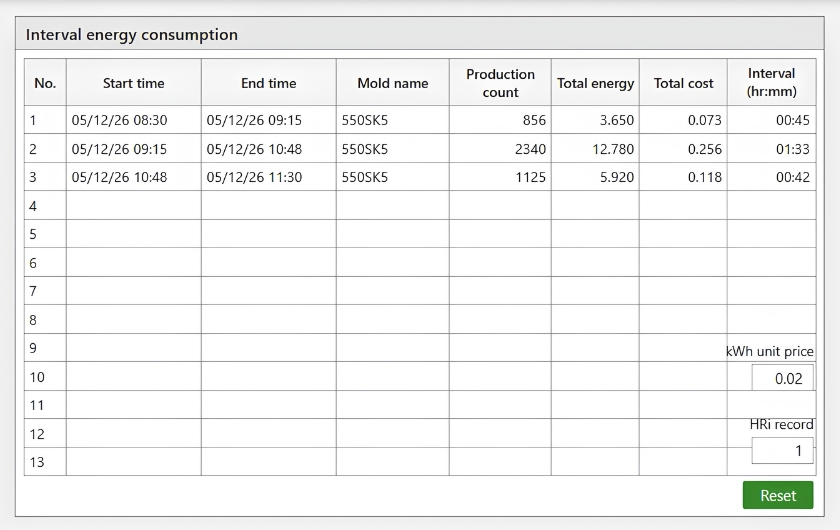The image size is (840, 530).
Task: Select end time 05/12/26 09:15 in row 1
Action: click(254, 120)
